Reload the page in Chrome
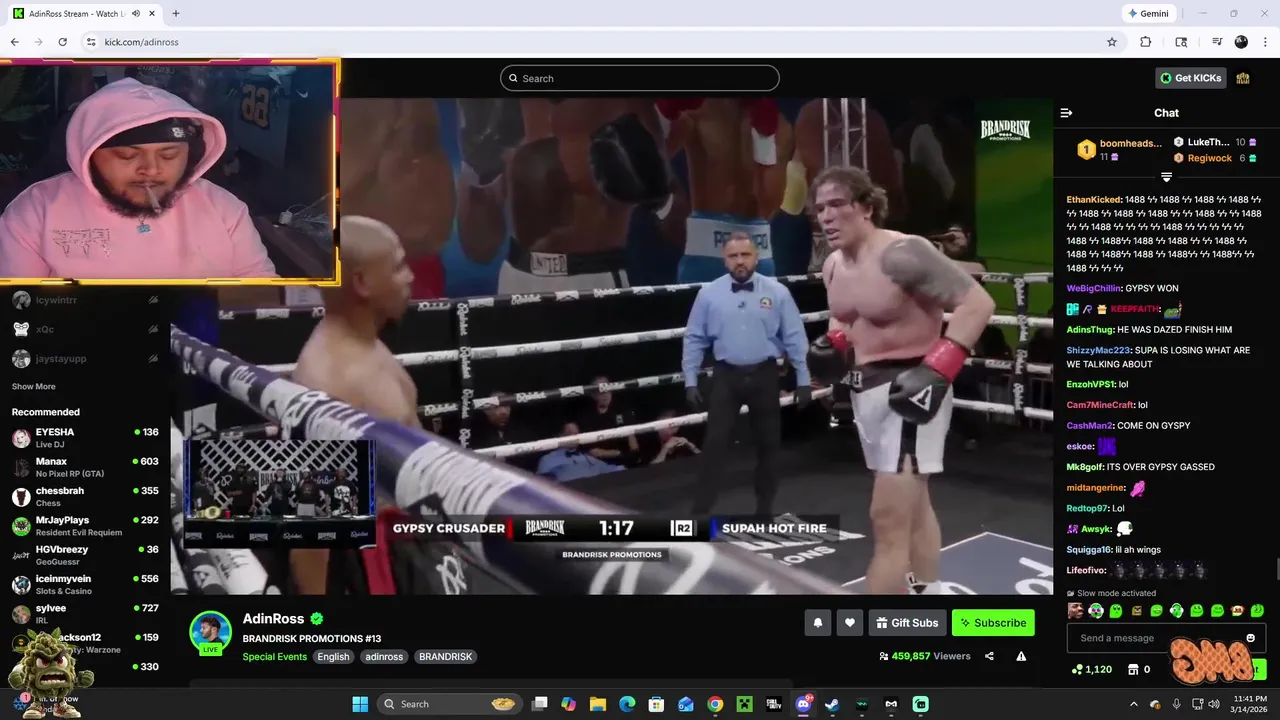 pyautogui.click(x=62, y=42)
